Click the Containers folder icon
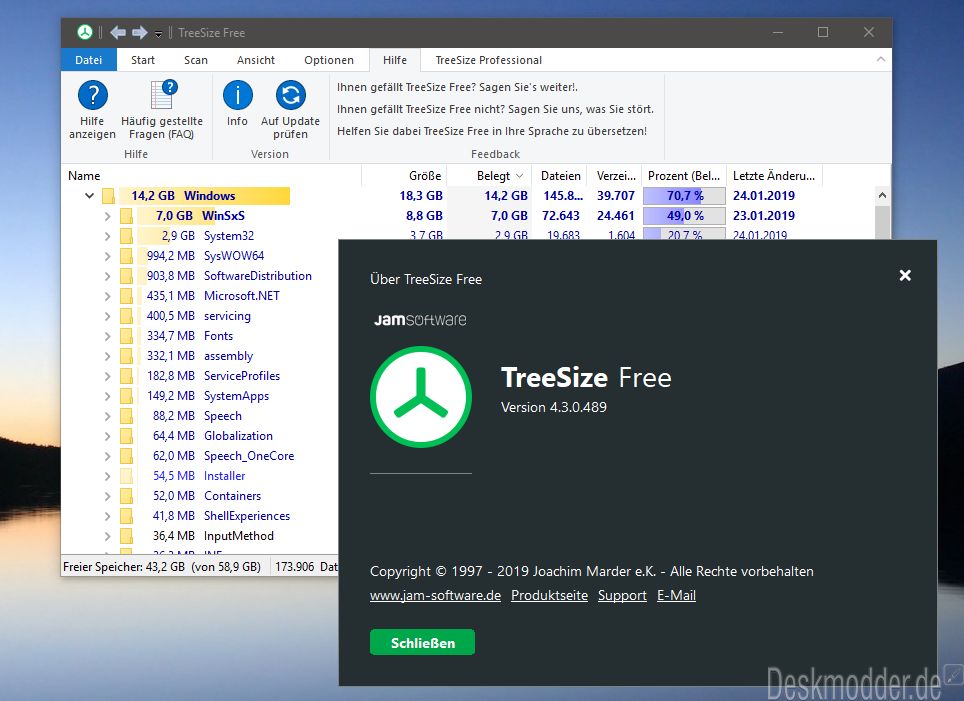 pos(127,496)
